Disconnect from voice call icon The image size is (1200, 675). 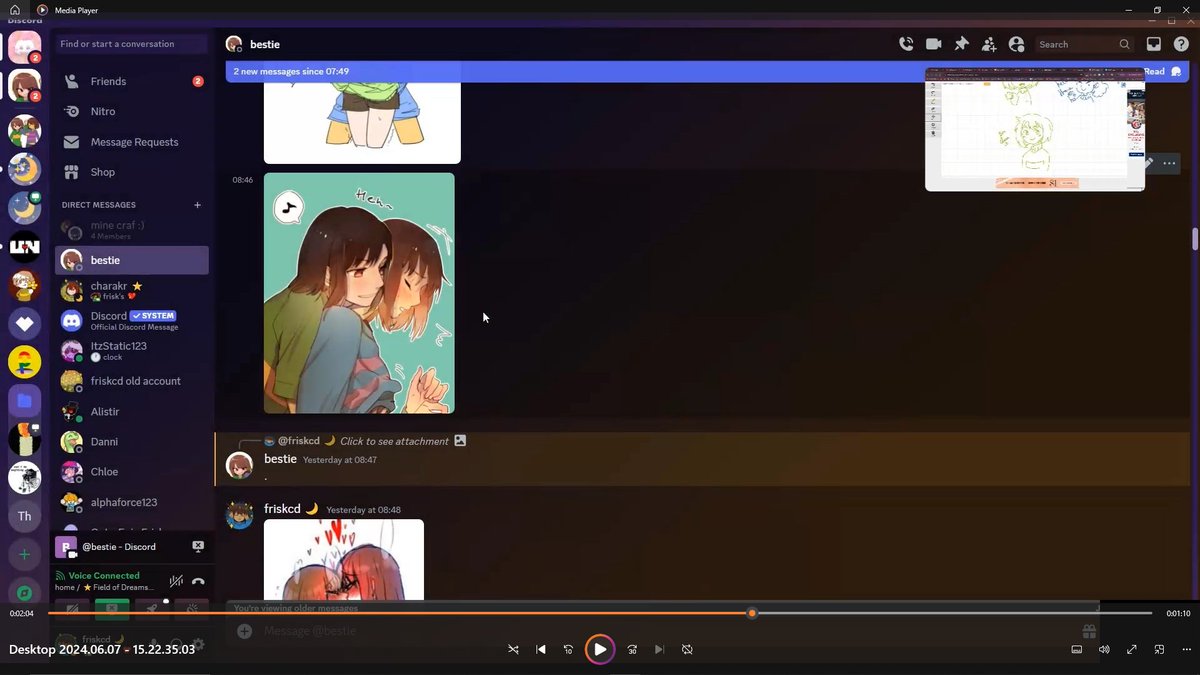[x=198, y=581]
